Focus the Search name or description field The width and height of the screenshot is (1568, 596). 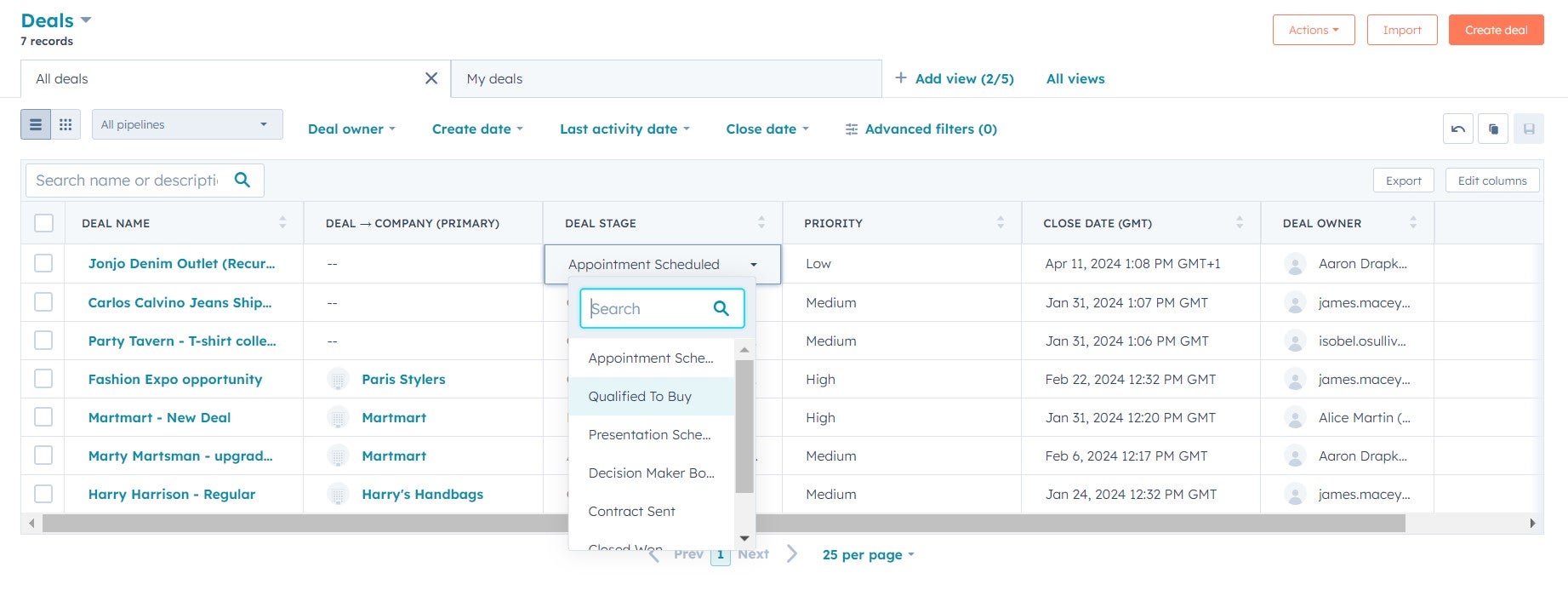point(145,180)
